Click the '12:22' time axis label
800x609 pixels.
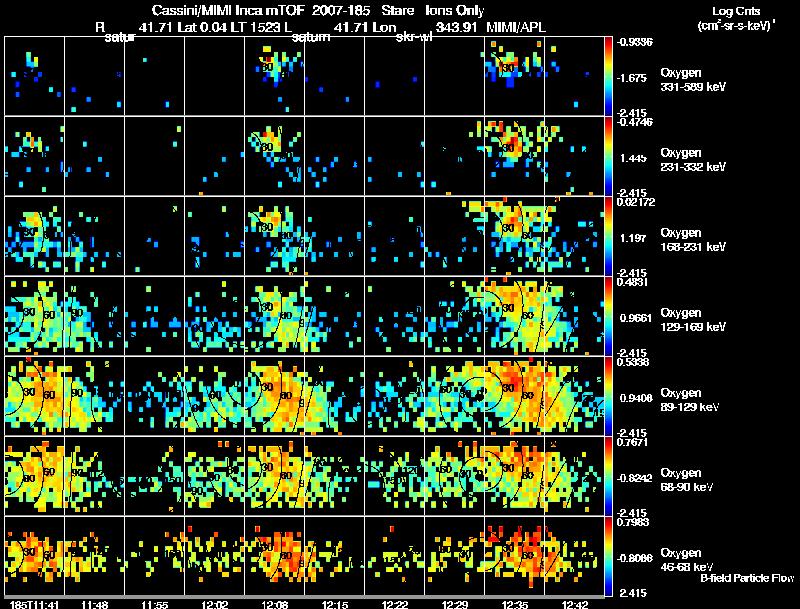pos(395,604)
